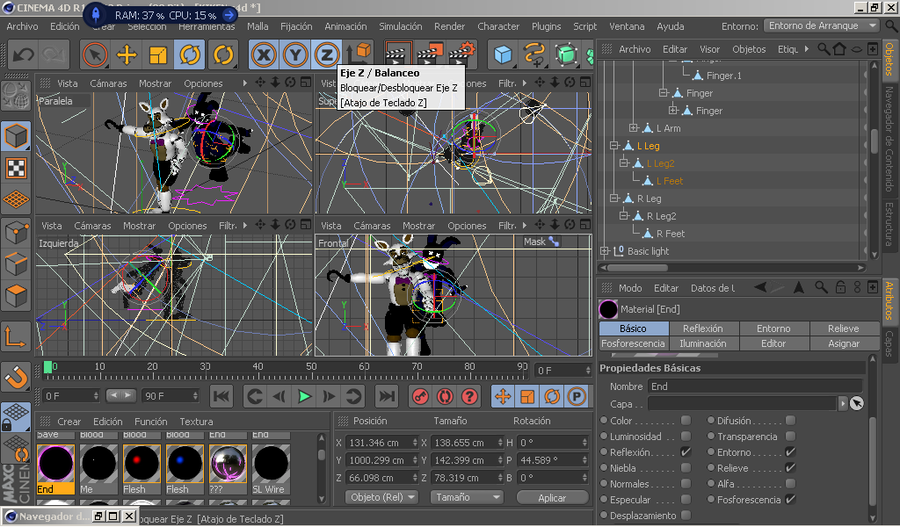This screenshot has height=527, width=900.
Task: Switch to the Reflexión material tab
Action: click(703, 328)
